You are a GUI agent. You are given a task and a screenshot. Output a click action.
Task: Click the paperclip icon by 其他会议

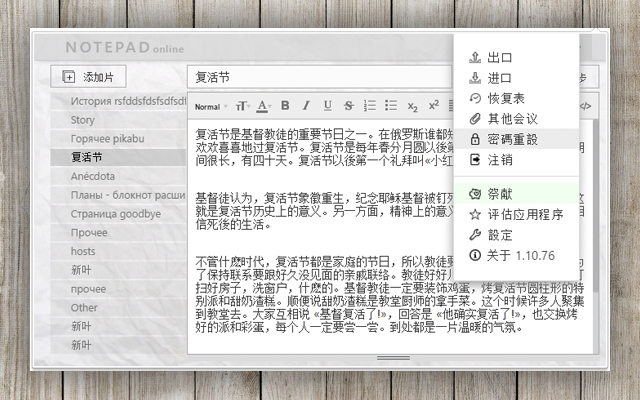point(475,119)
